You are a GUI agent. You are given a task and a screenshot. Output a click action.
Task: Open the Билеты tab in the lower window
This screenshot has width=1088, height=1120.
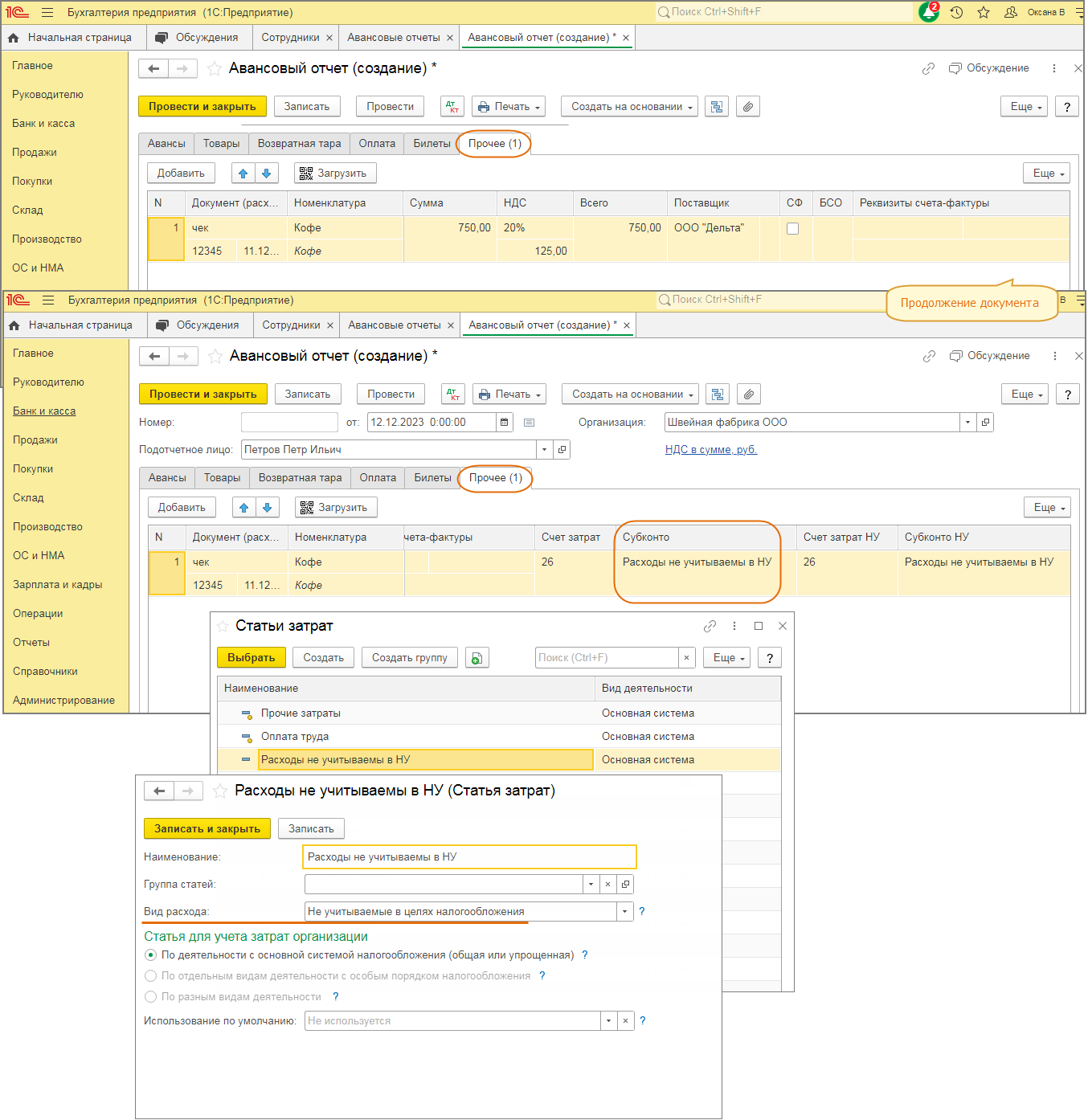coord(432,478)
